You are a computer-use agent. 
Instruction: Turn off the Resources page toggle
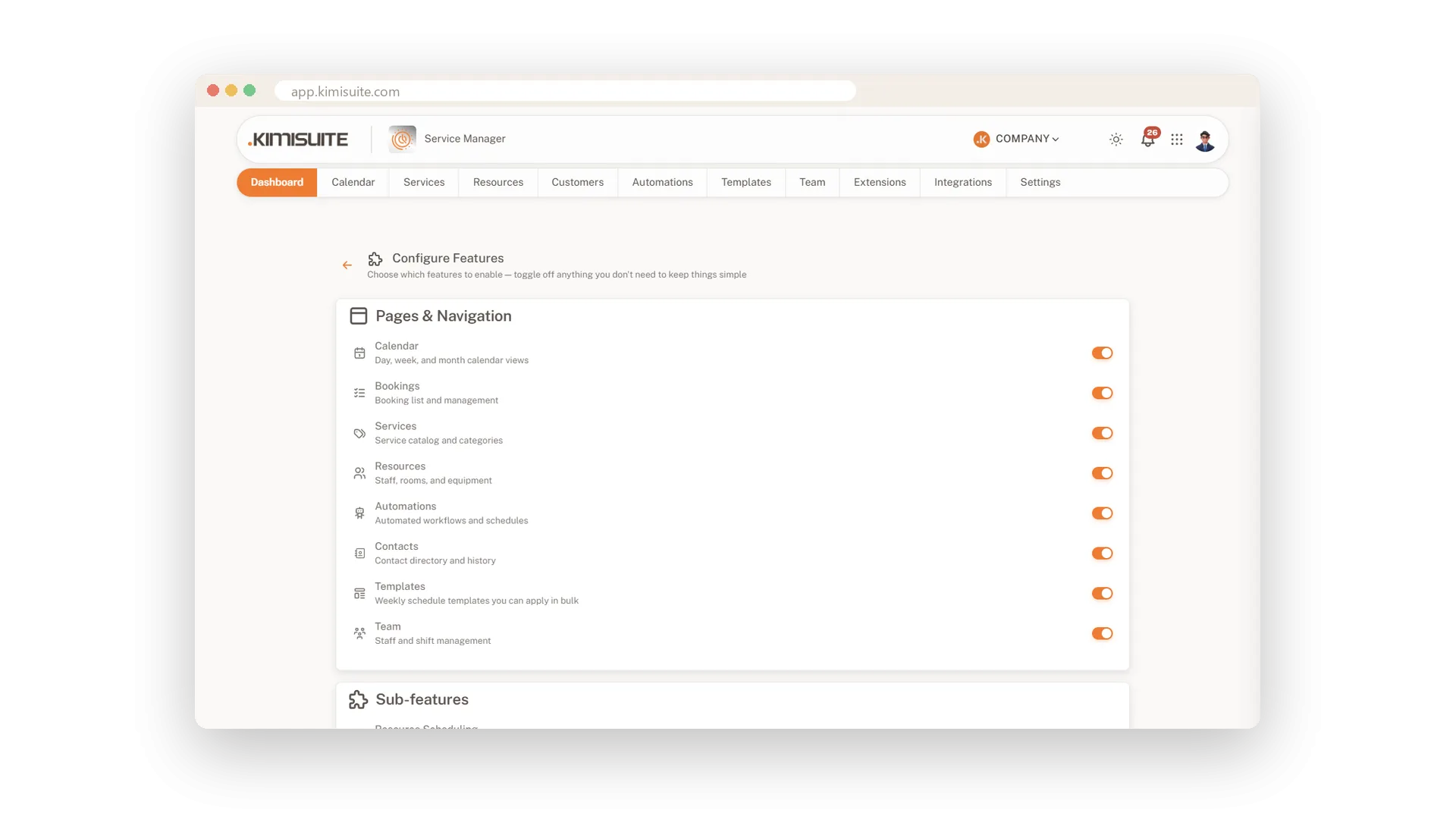coord(1102,474)
